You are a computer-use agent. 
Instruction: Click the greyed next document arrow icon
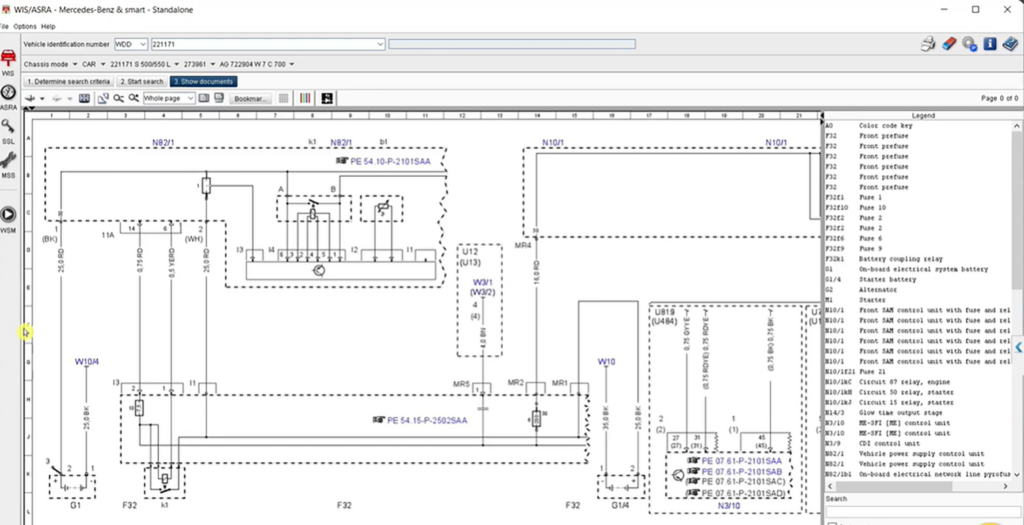57,99
